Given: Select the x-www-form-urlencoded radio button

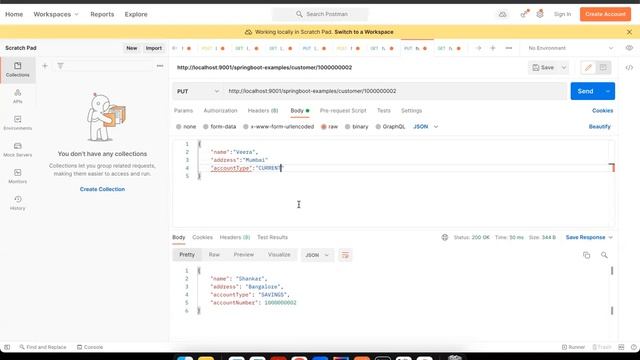Looking at the screenshot, I should 246,127.
